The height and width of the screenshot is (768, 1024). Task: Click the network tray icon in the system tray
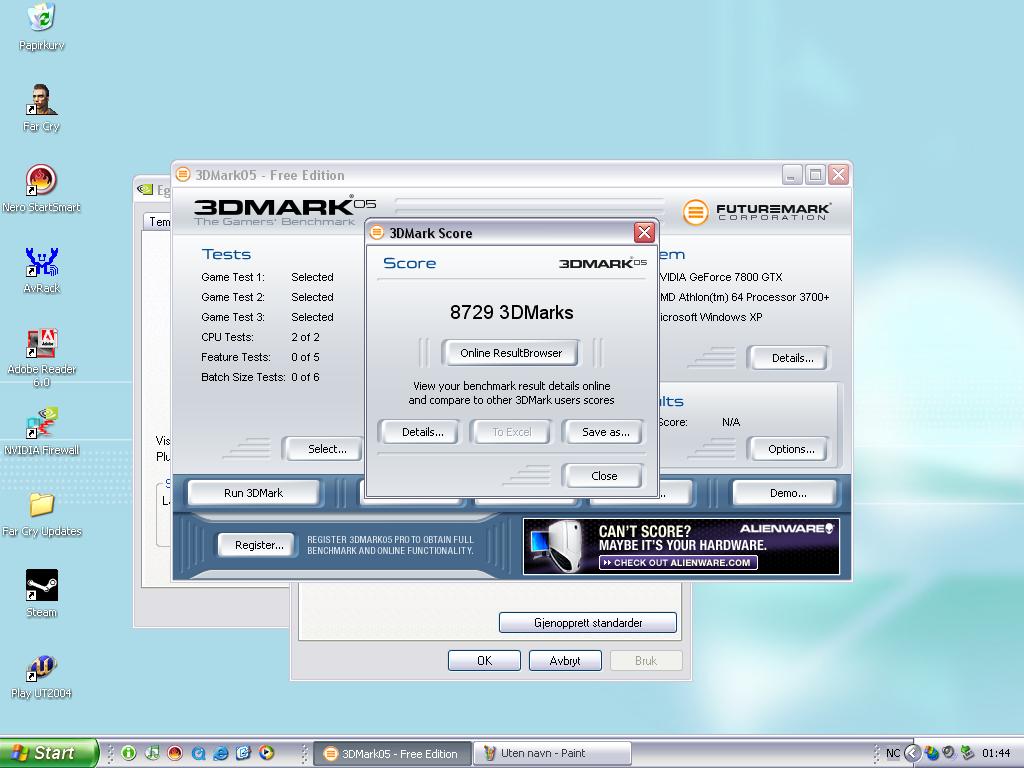(931, 753)
